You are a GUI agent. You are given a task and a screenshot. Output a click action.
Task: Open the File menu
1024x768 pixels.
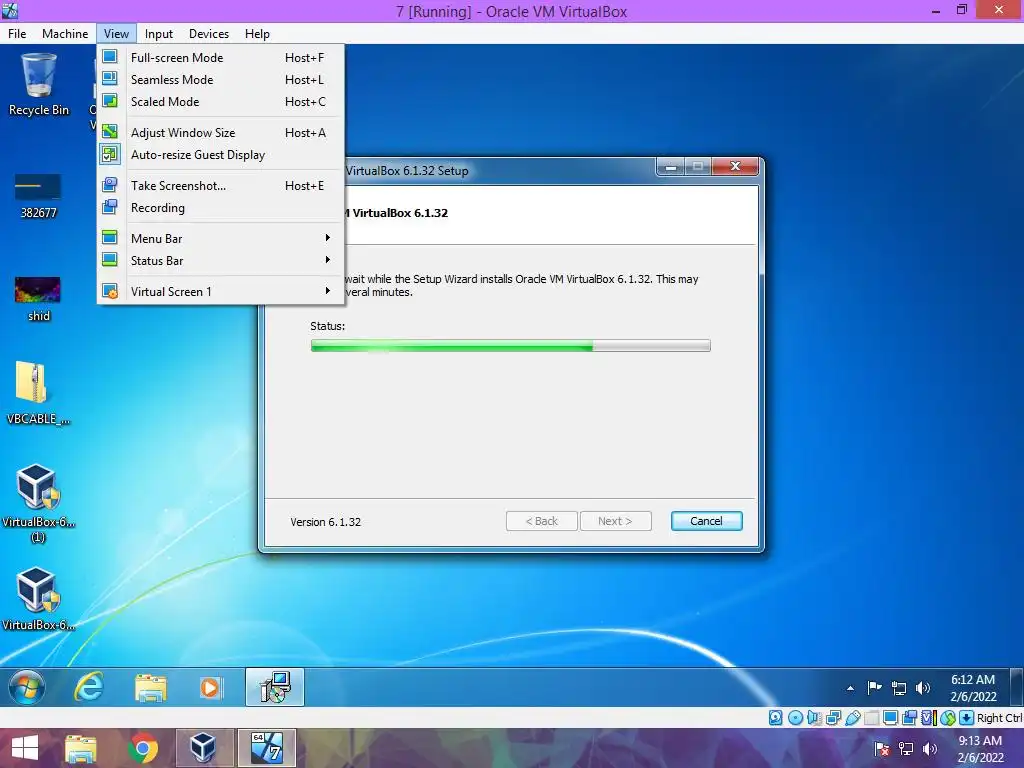click(17, 34)
